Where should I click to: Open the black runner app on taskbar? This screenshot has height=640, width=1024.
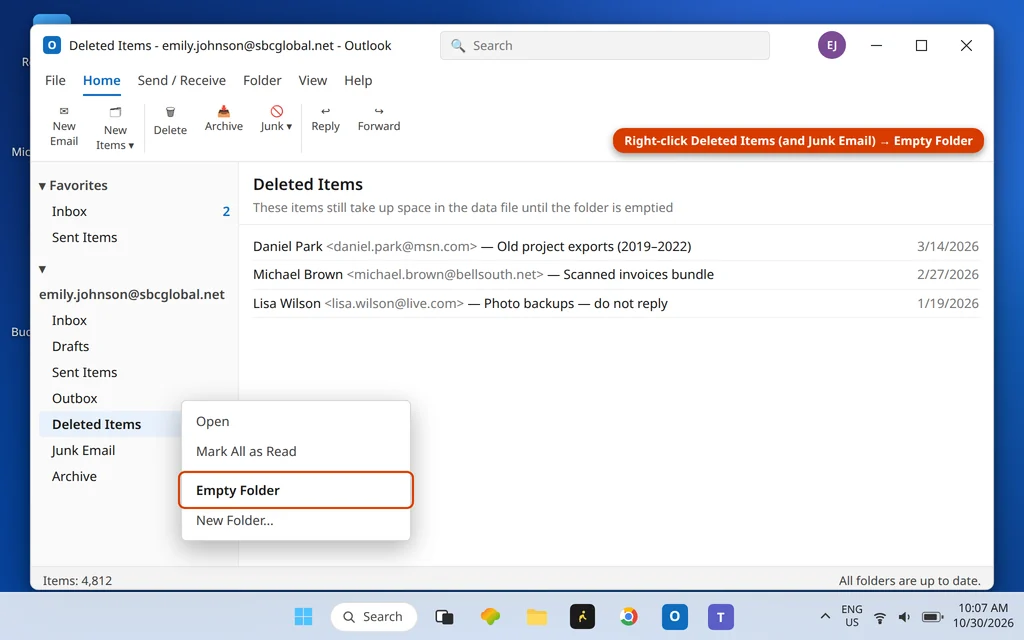(x=583, y=616)
